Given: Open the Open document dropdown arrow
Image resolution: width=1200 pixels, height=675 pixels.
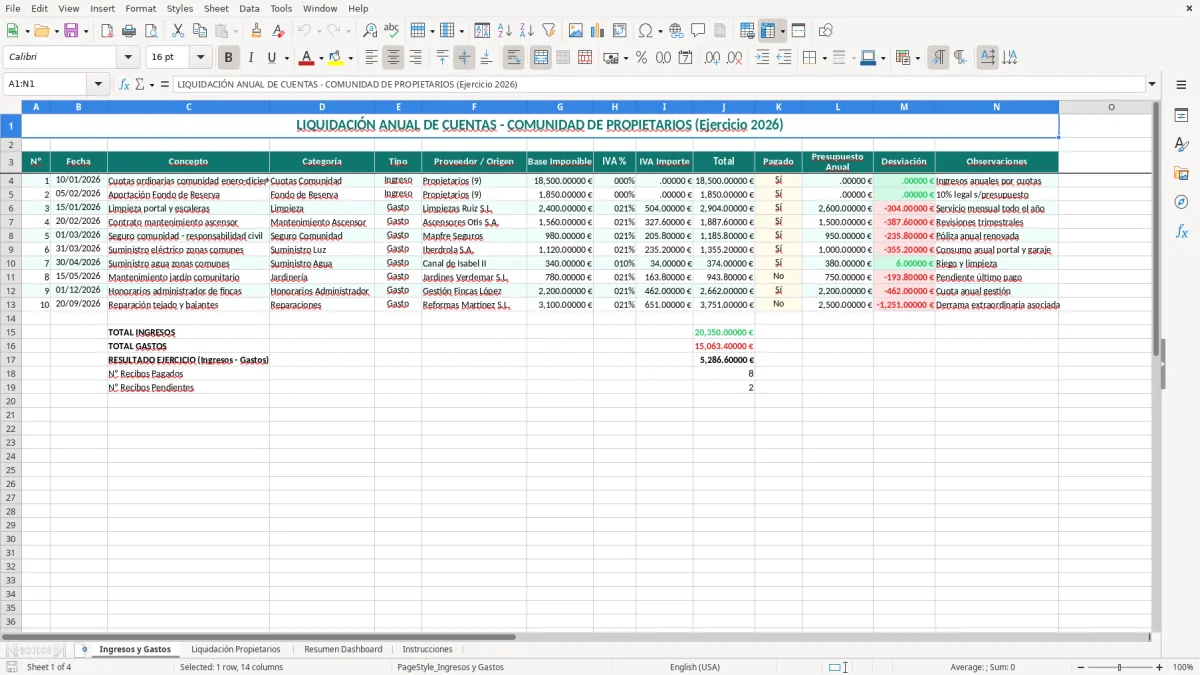Looking at the screenshot, I should pos(55,31).
